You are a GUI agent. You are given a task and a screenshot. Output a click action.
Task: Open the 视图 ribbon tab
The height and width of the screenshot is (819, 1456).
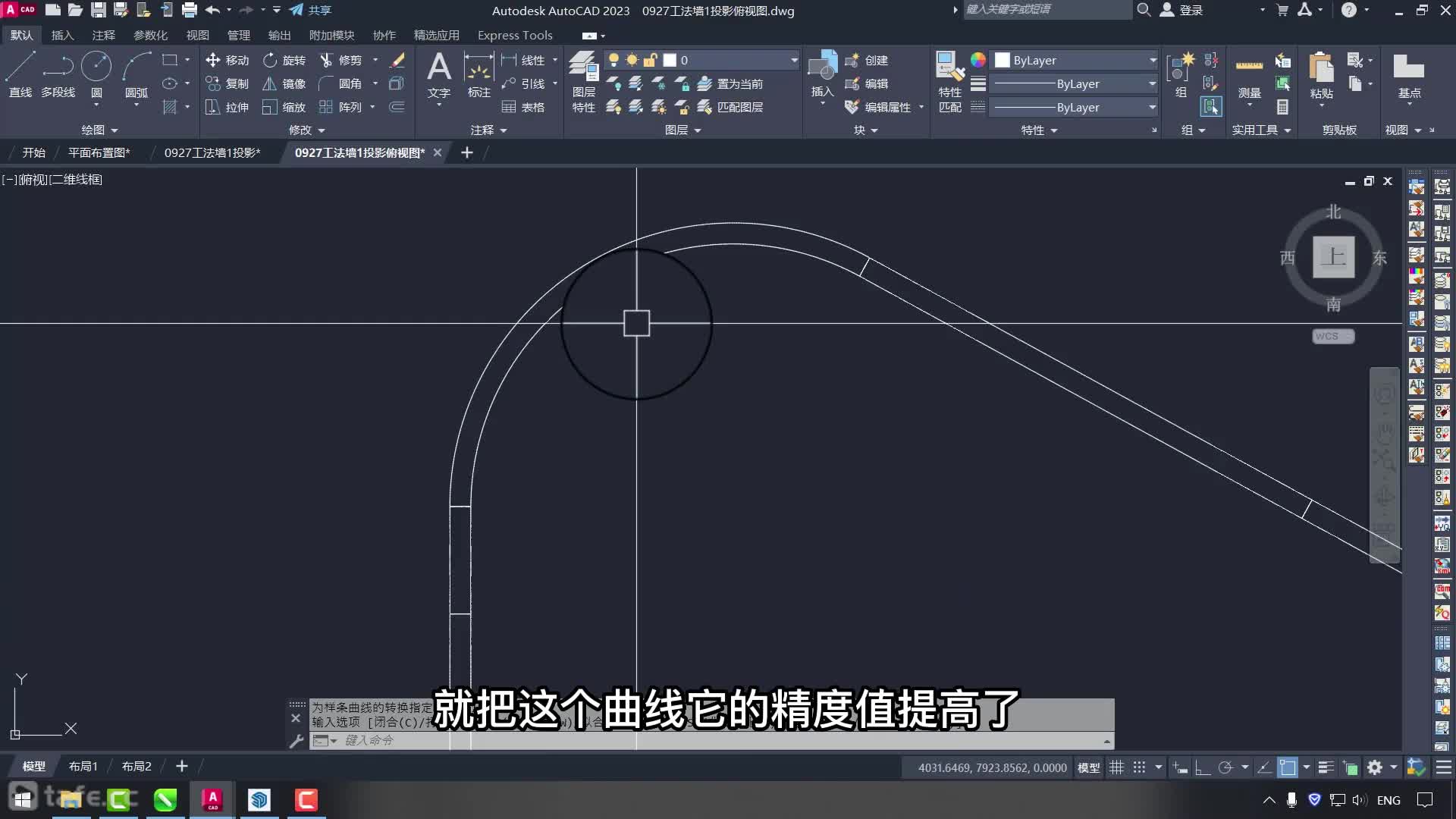[x=197, y=35]
